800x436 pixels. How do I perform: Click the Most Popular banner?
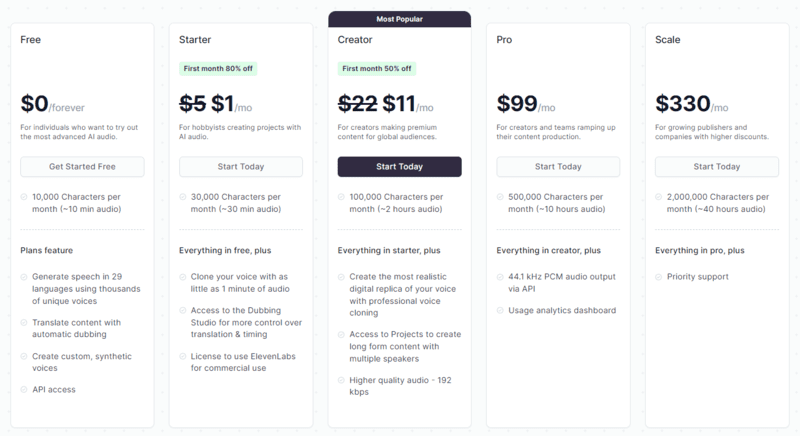399,19
